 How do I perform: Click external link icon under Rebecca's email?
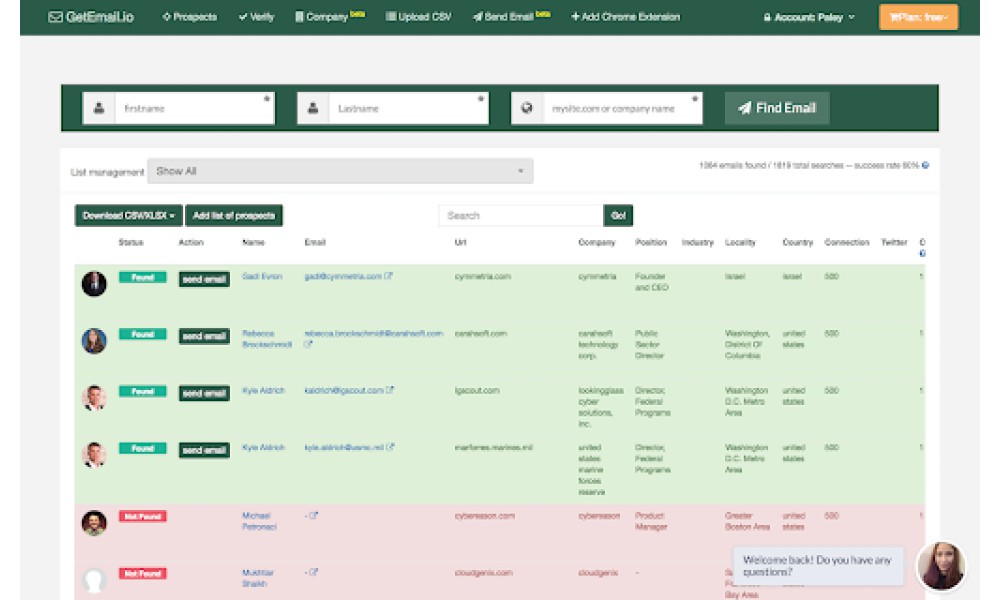pyautogui.click(x=308, y=344)
